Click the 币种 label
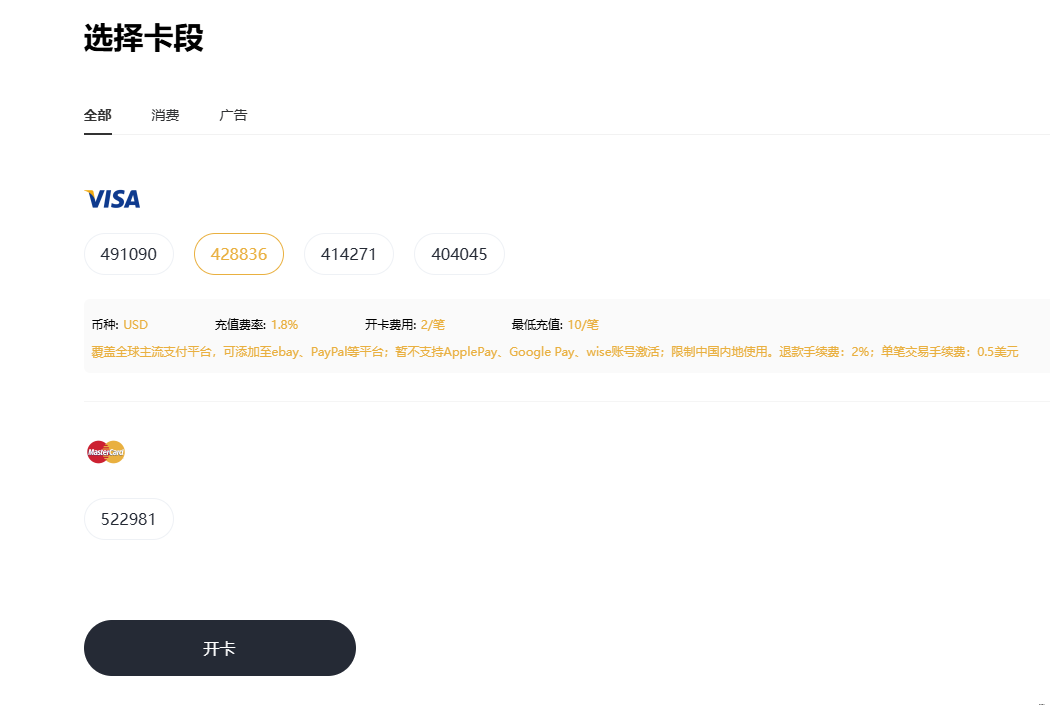The image size is (1050, 711). [x=105, y=325]
